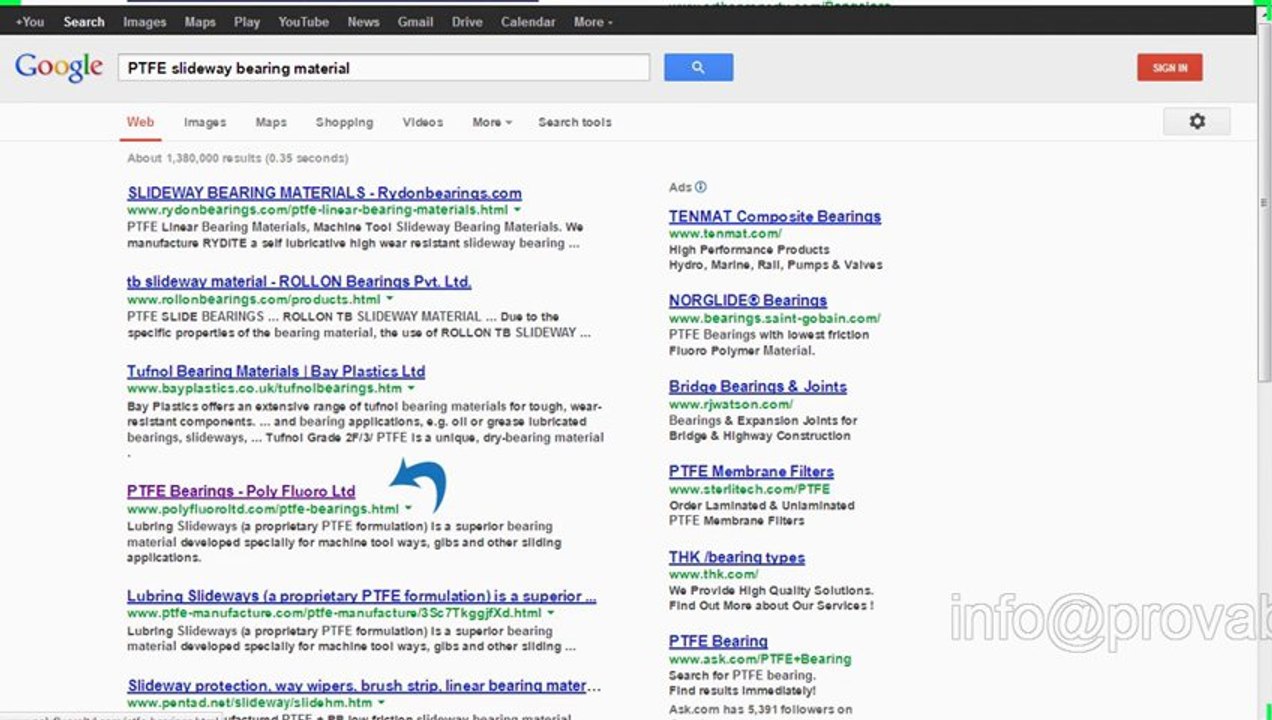Click the www.thk.com/ URL text
This screenshot has width=1272, height=720.
point(714,574)
